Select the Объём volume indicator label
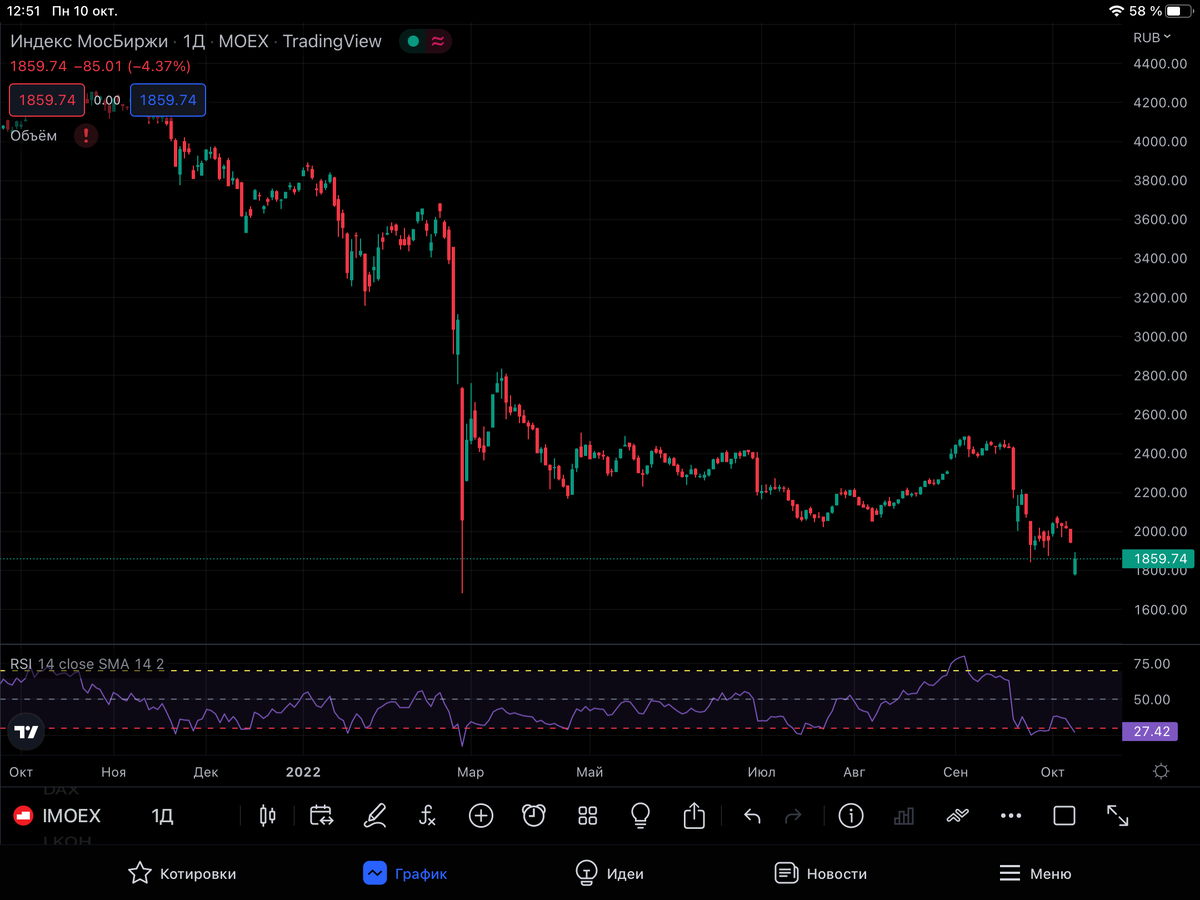1200x900 pixels. (x=34, y=136)
